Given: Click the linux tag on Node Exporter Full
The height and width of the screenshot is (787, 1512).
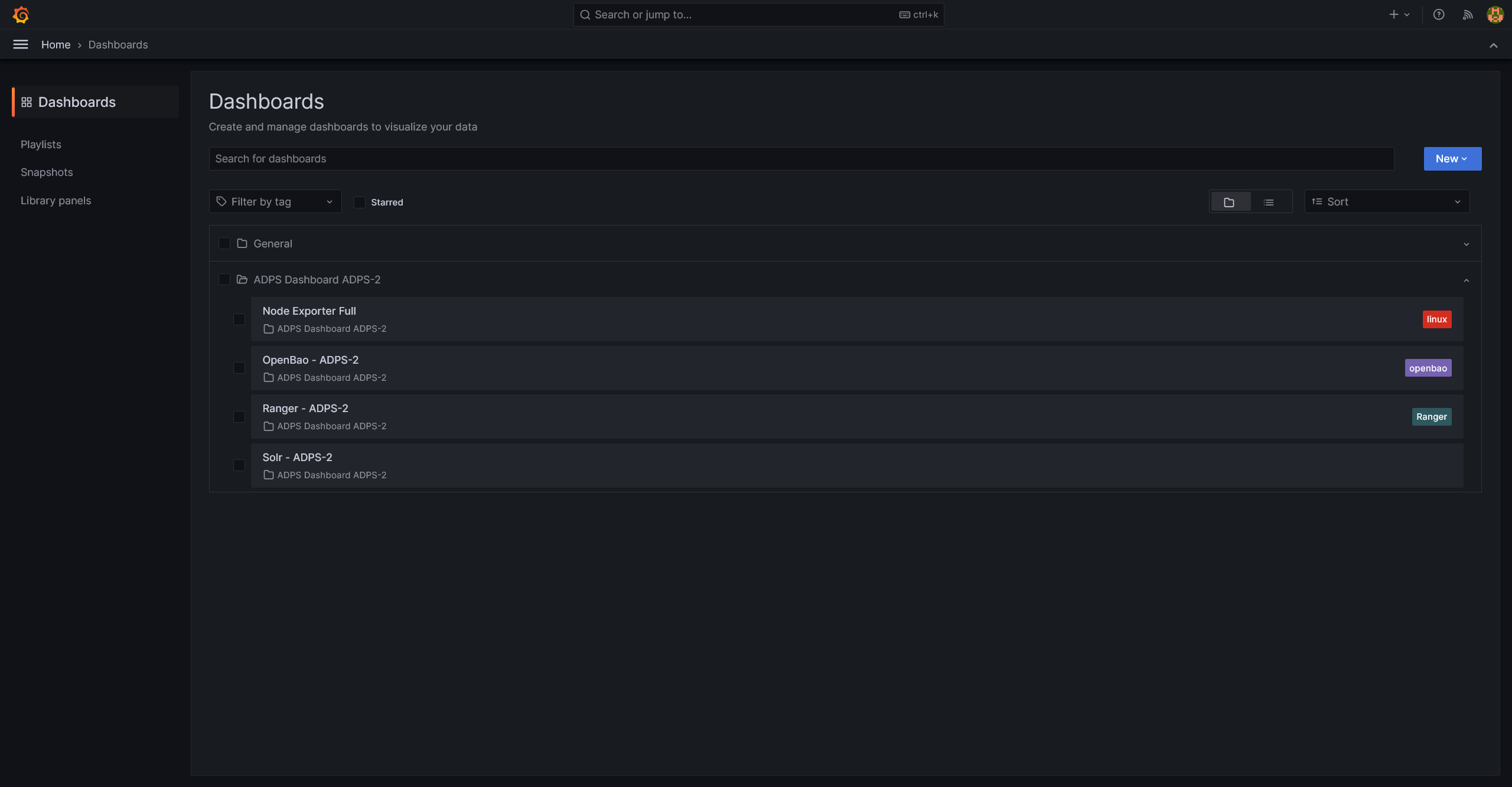Looking at the screenshot, I should click(x=1437, y=319).
